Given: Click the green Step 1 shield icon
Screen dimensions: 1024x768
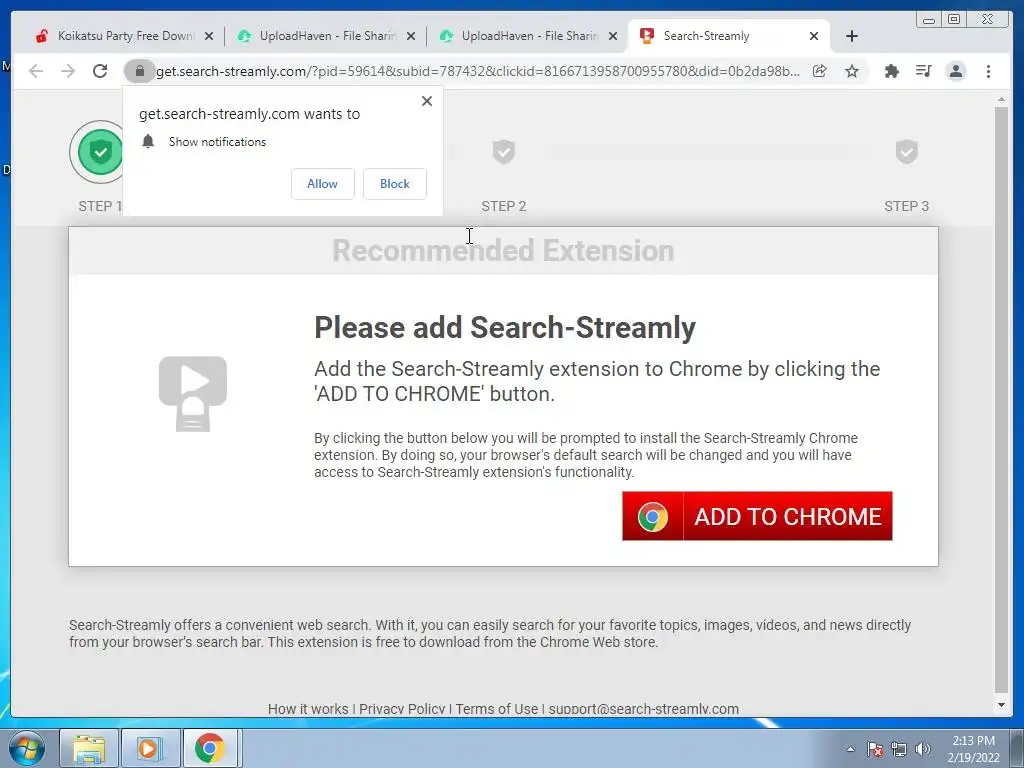Looking at the screenshot, I should coord(100,152).
